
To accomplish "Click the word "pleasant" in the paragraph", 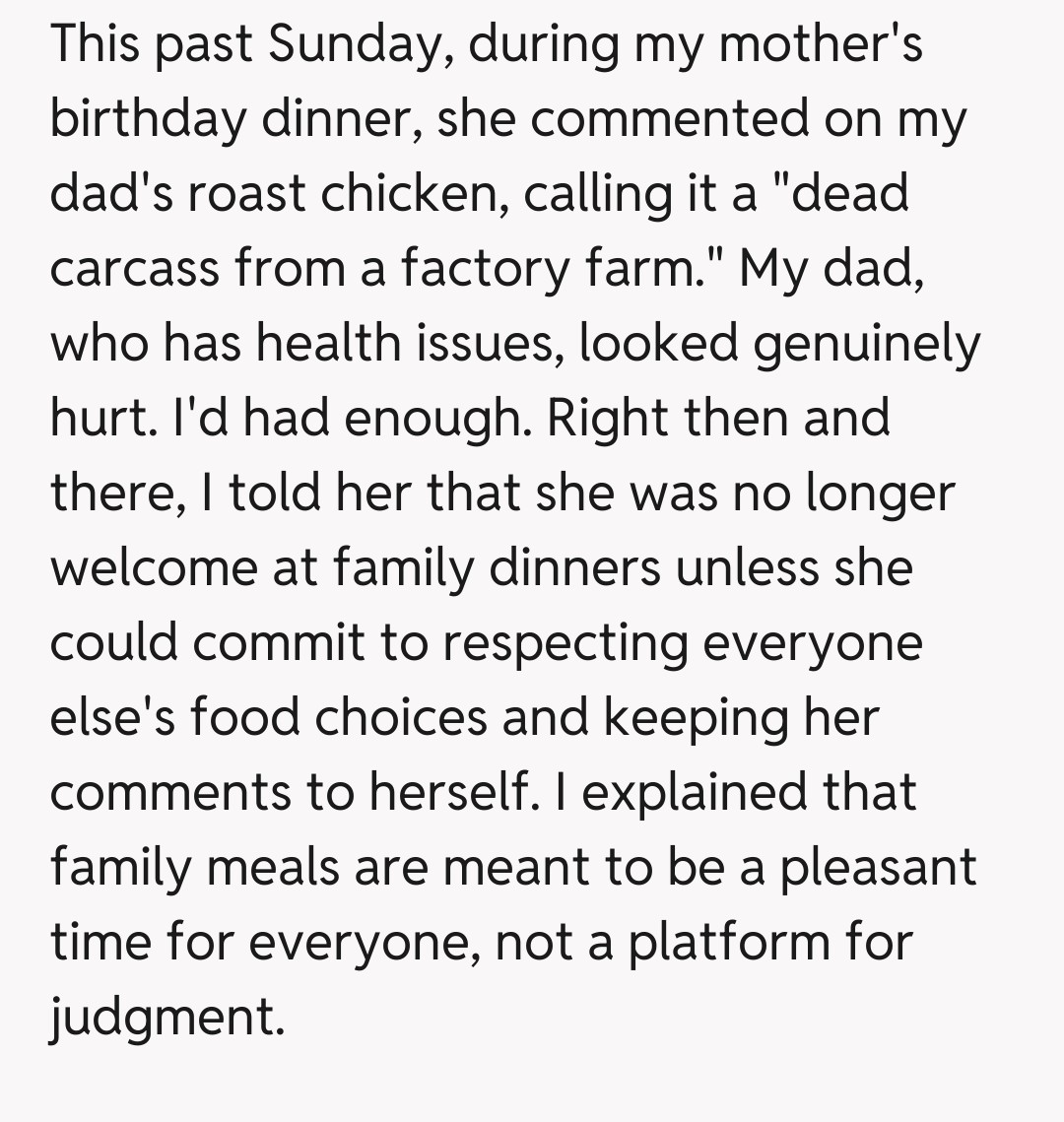I will point(877,868).
